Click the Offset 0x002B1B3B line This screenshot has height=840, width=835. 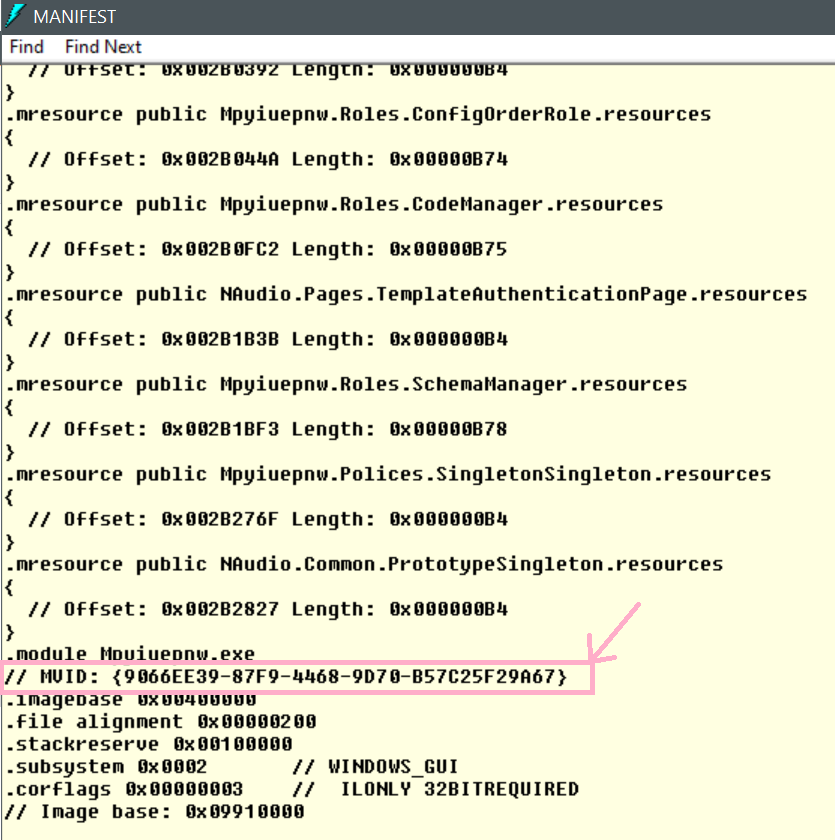tap(268, 339)
